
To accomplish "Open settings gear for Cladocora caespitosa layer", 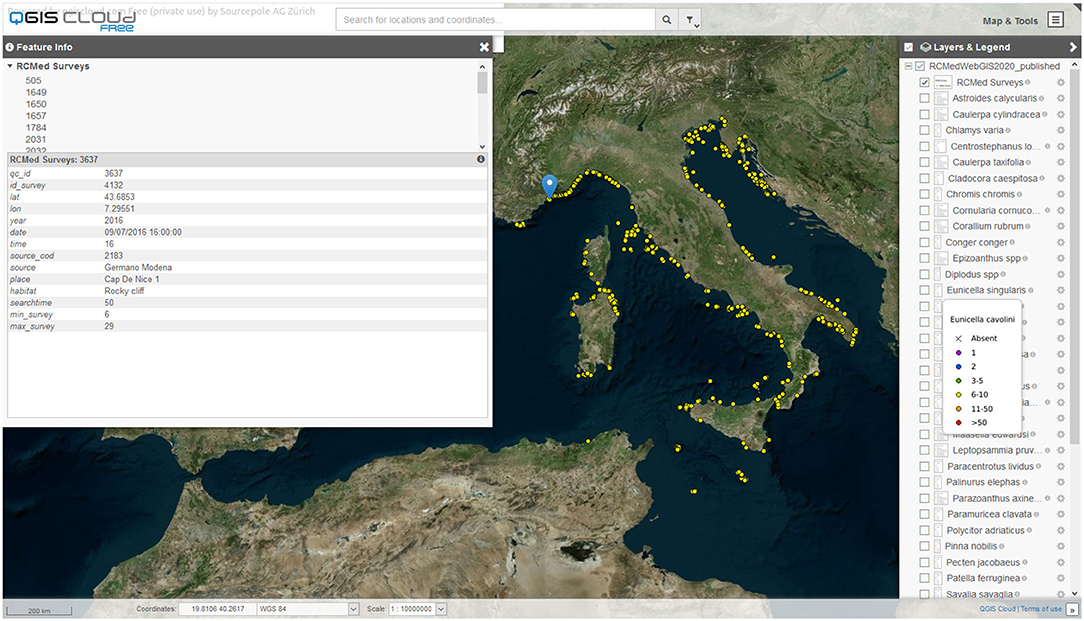I will pos(1060,178).
